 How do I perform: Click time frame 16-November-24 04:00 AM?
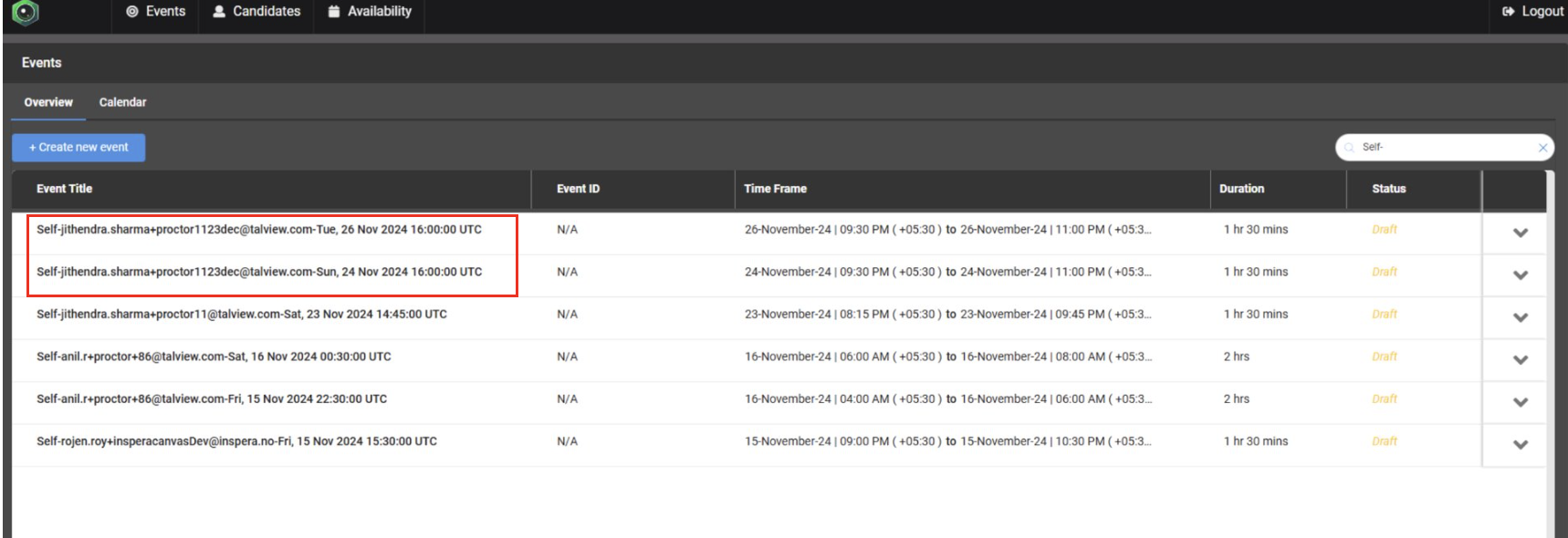(x=947, y=399)
